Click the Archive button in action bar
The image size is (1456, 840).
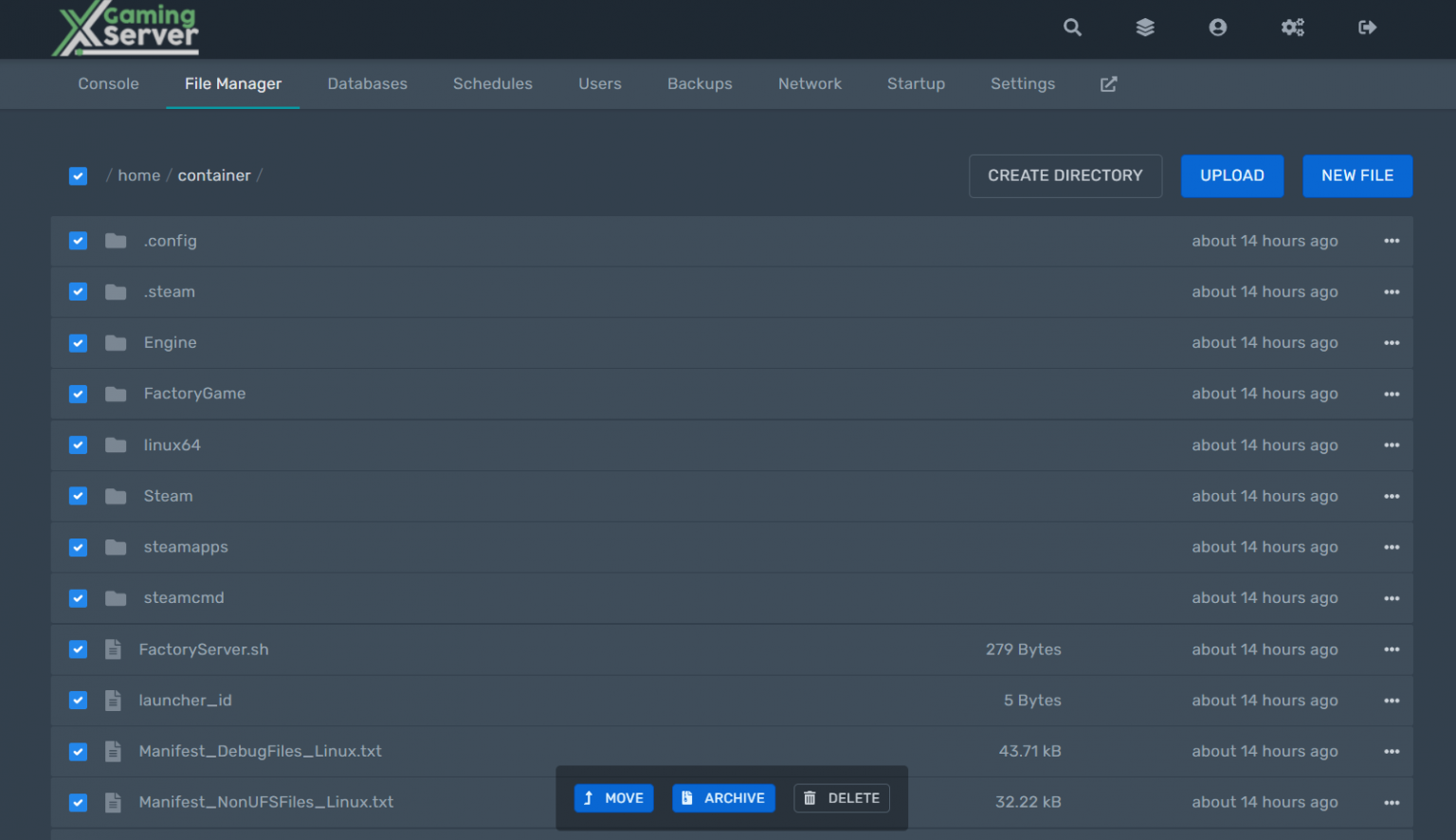pos(723,798)
